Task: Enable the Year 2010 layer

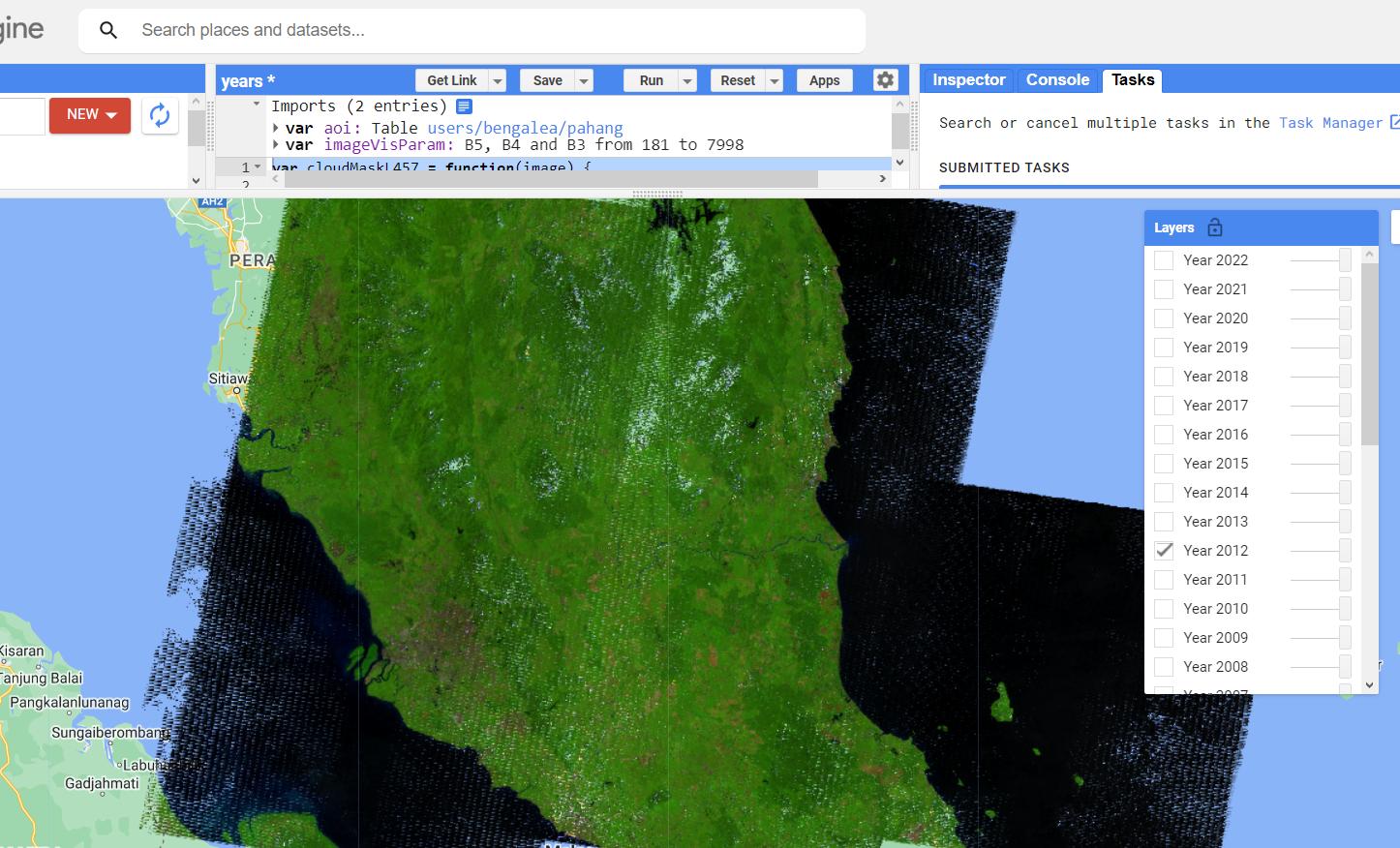Action: click(1164, 609)
